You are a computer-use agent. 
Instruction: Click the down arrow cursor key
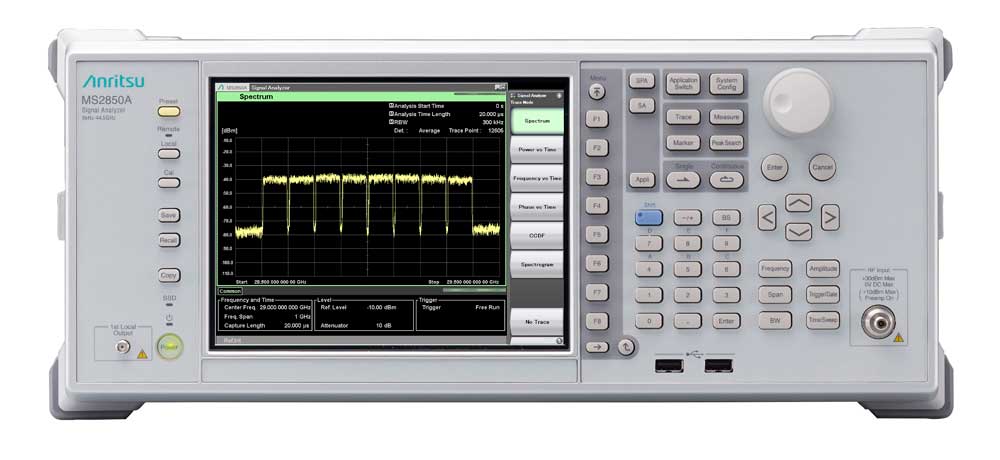click(798, 232)
